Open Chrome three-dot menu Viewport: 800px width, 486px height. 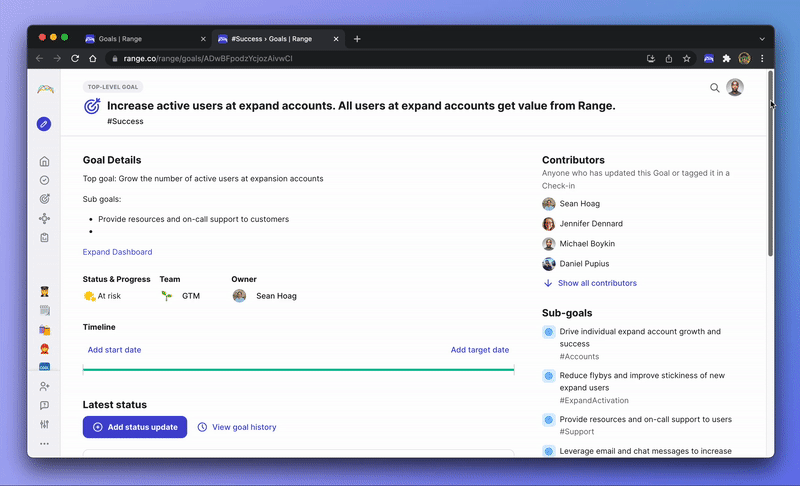pyautogui.click(x=762, y=59)
